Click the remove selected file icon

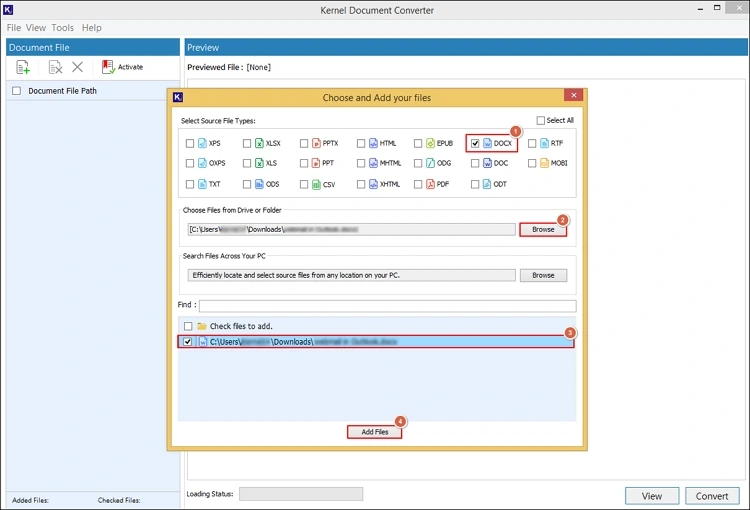(x=56, y=67)
